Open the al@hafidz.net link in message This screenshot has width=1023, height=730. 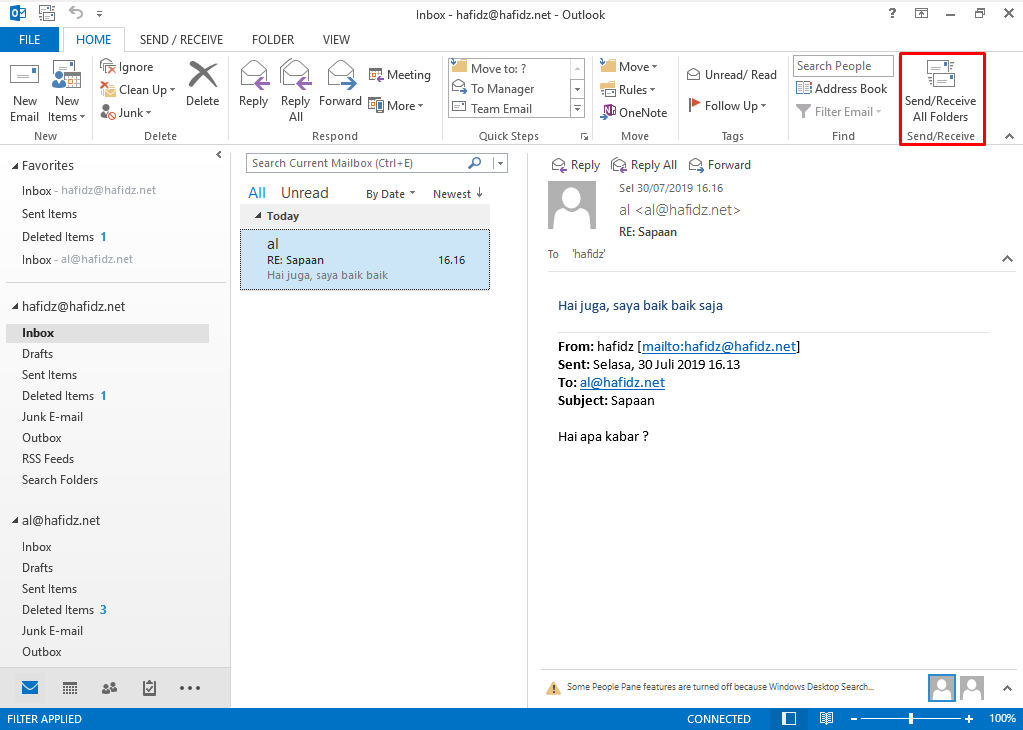point(622,383)
